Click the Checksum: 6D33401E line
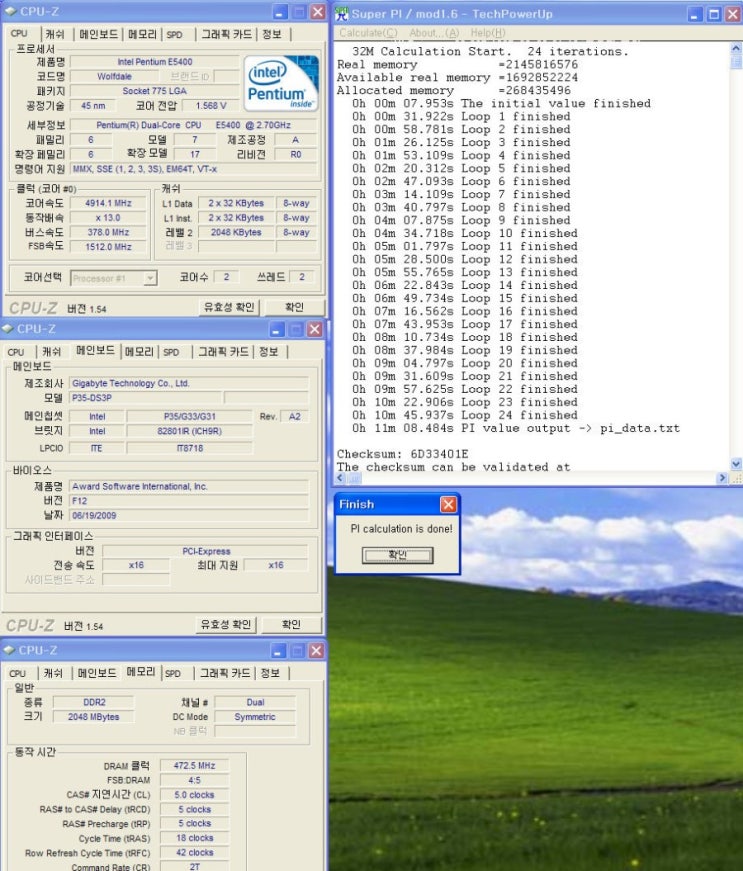 (403, 454)
